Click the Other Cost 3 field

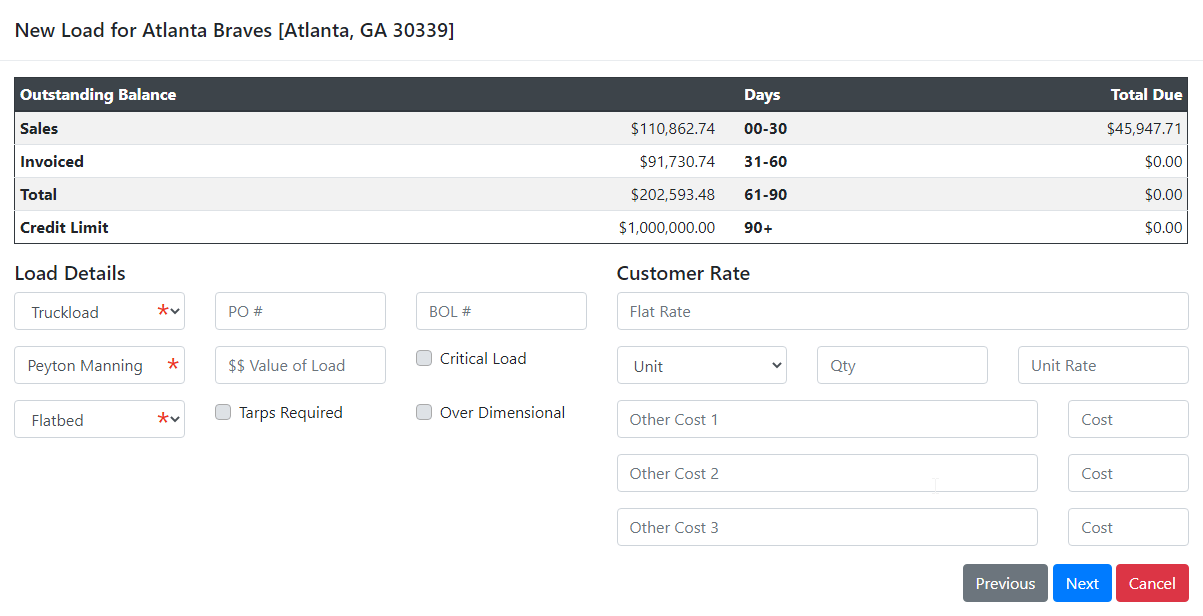tap(827, 527)
